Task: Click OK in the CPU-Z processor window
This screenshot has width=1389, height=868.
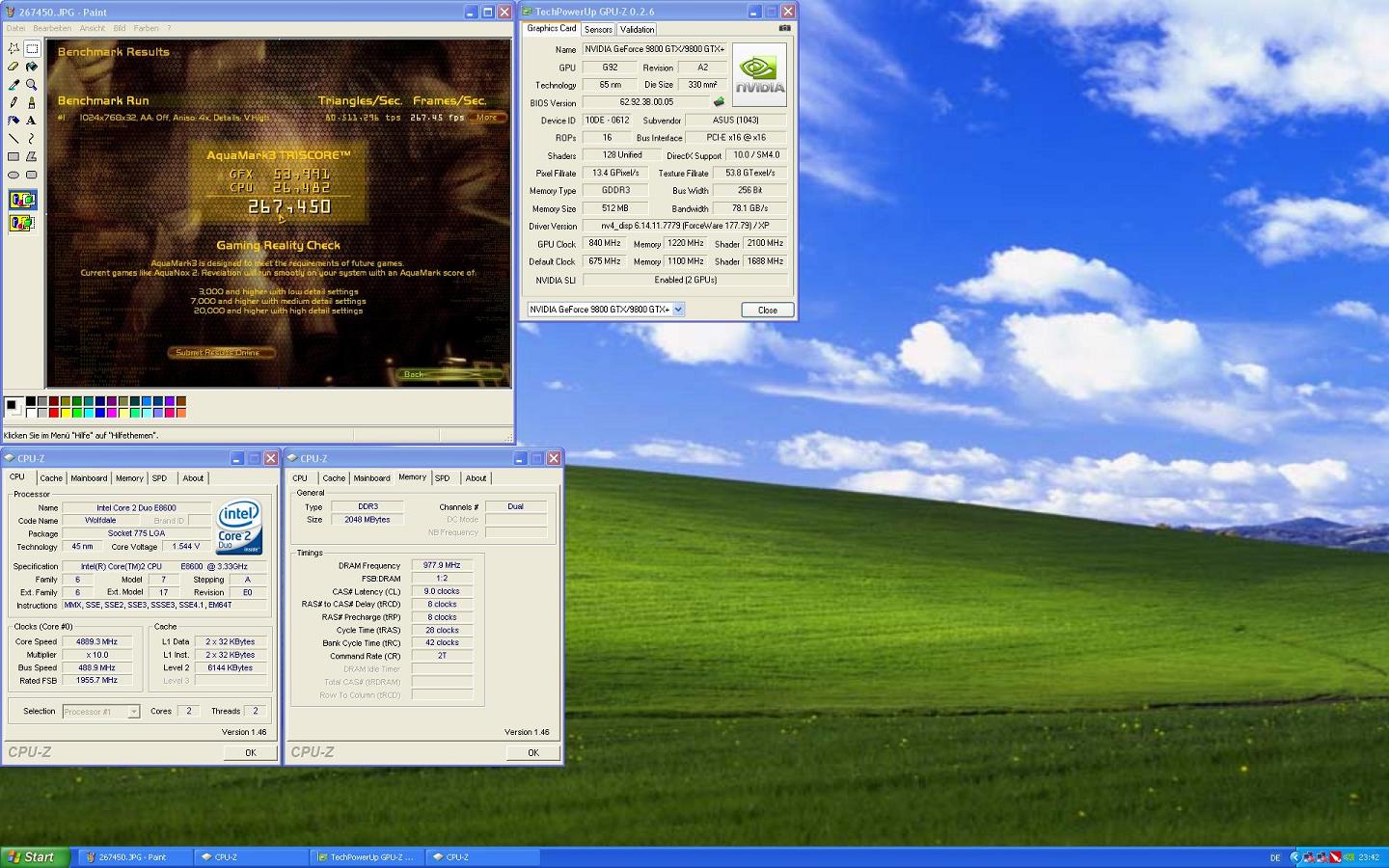Action: click(x=251, y=752)
